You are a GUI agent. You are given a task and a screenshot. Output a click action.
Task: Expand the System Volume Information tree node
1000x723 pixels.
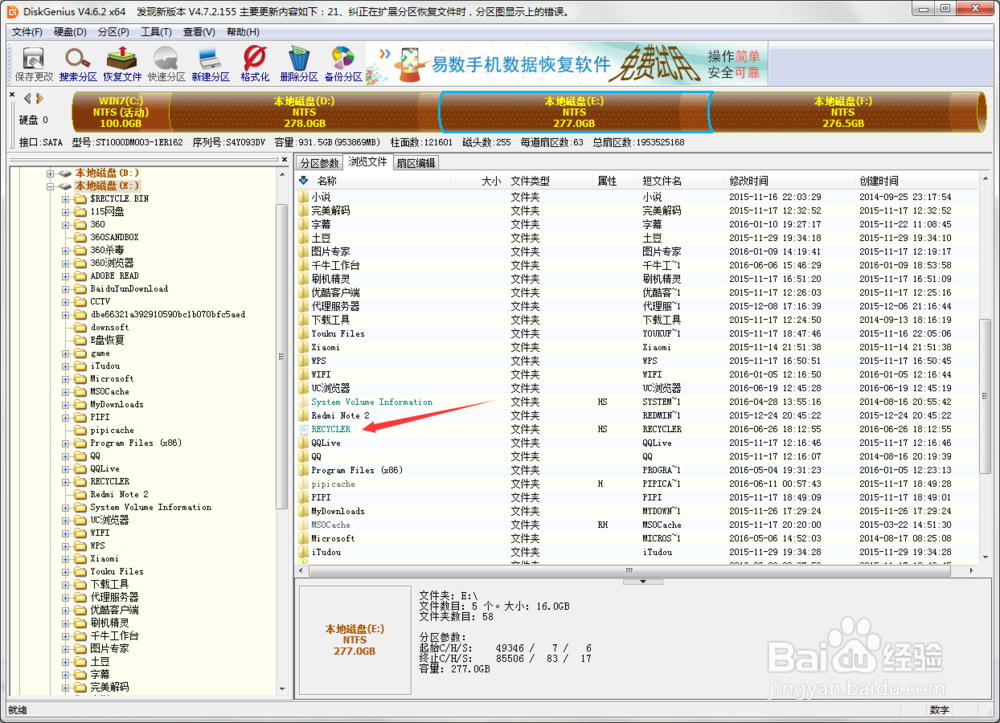point(65,508)
